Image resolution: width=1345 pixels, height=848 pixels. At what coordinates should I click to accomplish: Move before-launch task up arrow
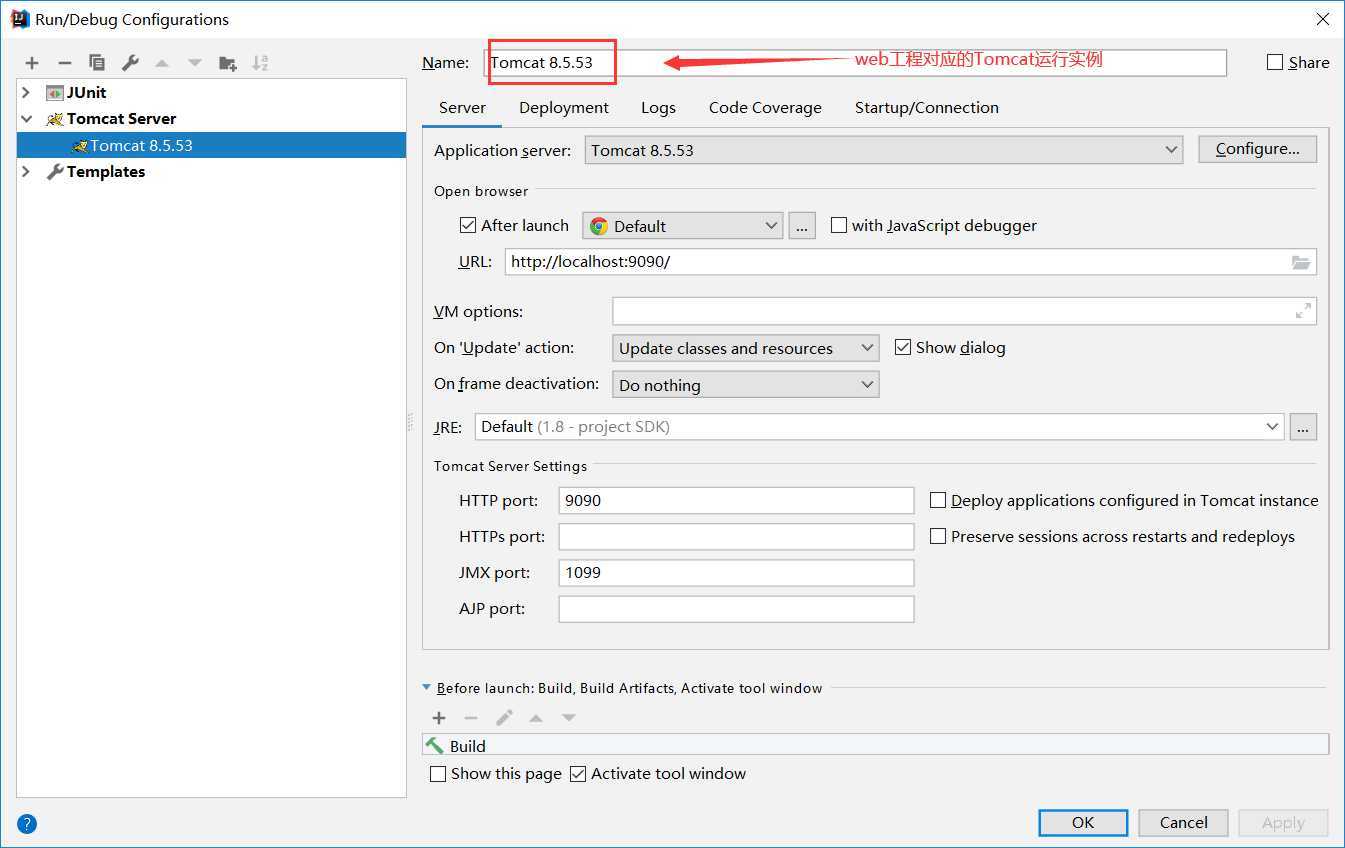tap(536, 718)
